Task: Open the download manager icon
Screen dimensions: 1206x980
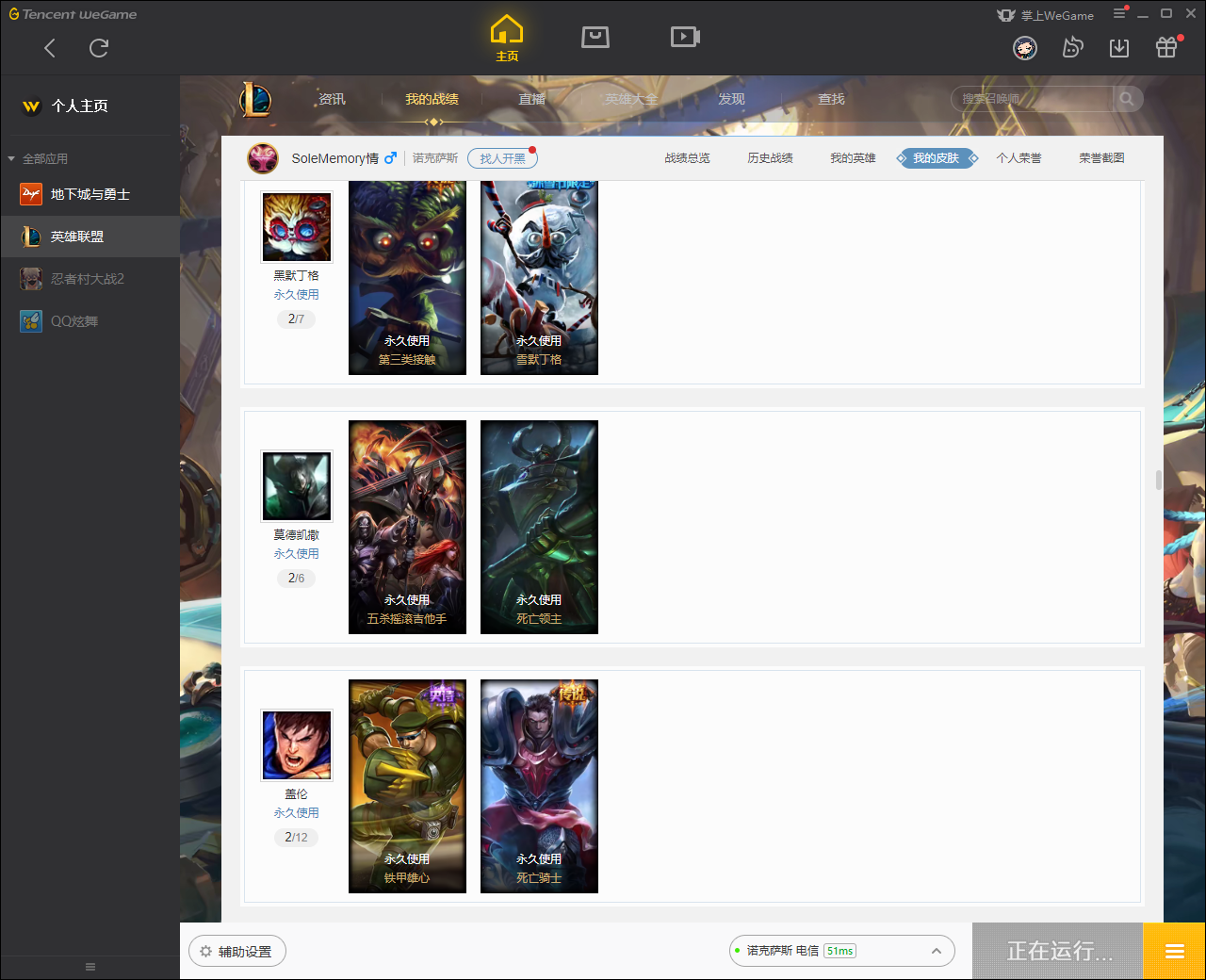Action: [1119, 48]
